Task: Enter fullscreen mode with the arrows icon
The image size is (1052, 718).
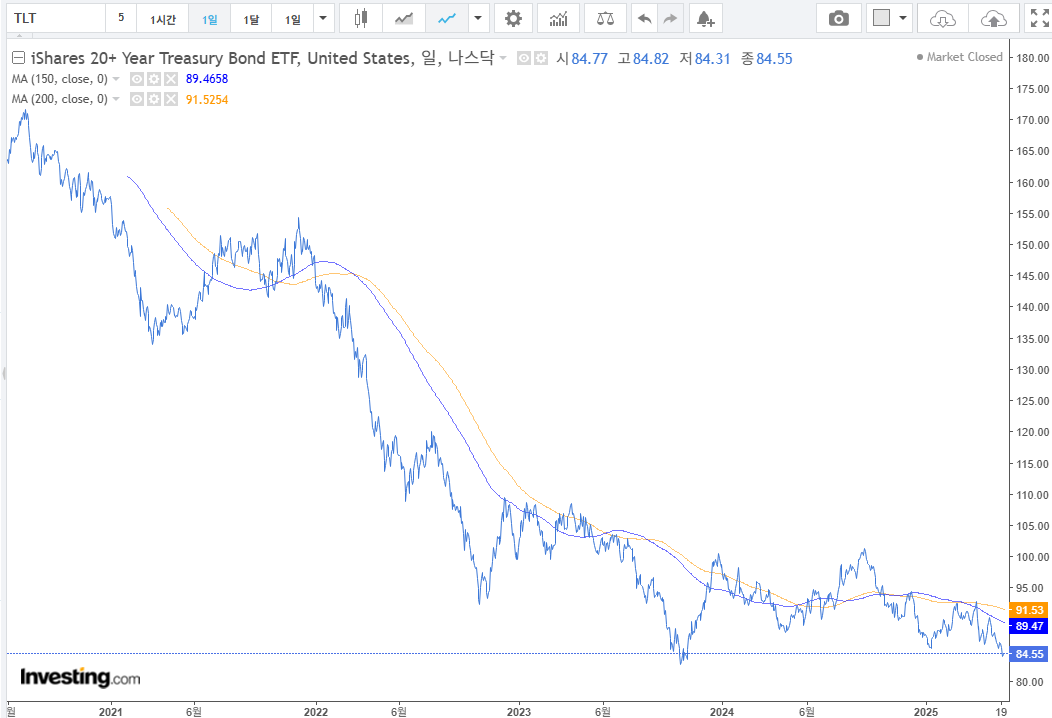Action: tap(1039, 18)
